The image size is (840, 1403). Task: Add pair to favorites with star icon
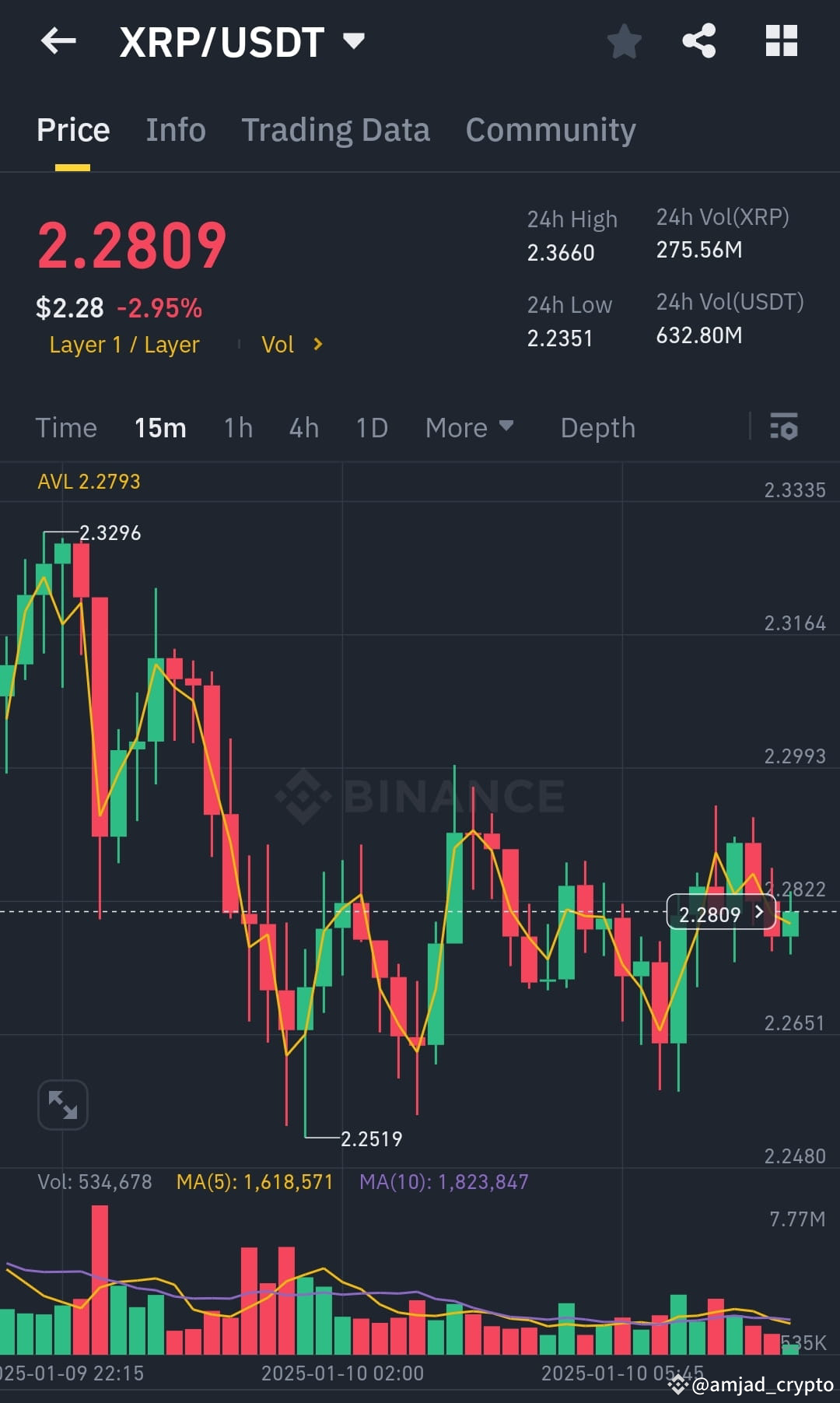tap(624, 40)
